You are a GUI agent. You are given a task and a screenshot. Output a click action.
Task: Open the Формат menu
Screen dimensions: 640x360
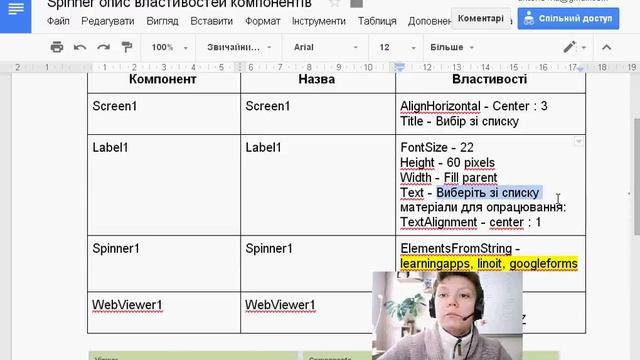point(262,21)
